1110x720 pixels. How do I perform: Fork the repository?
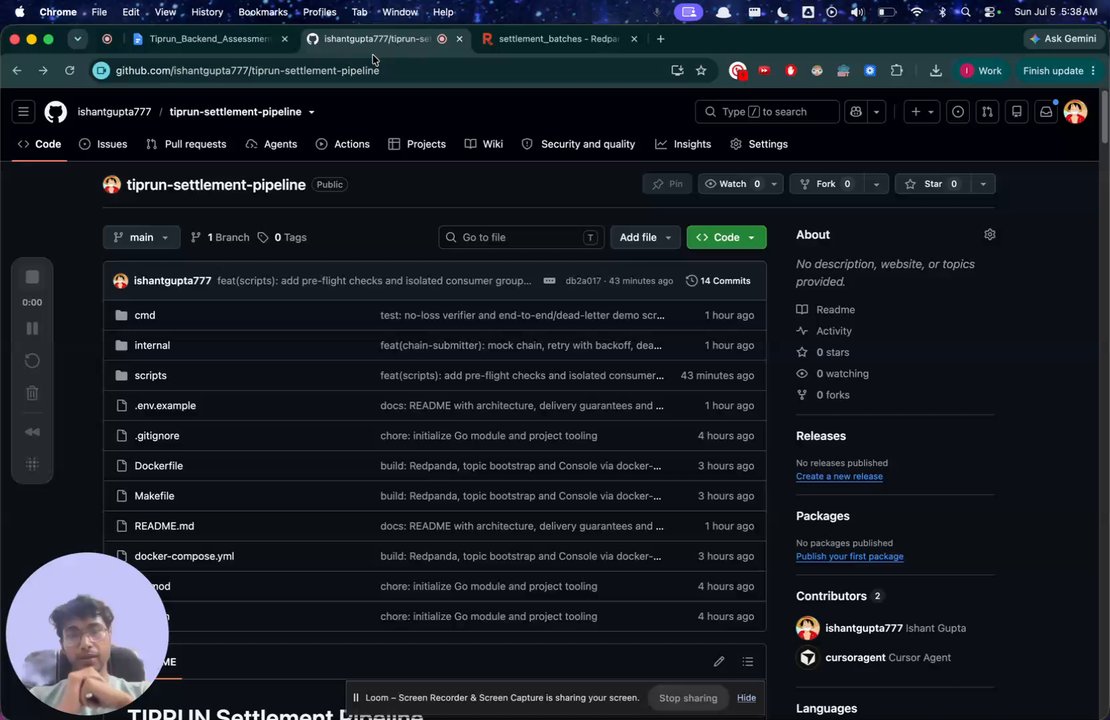point(827,184)
